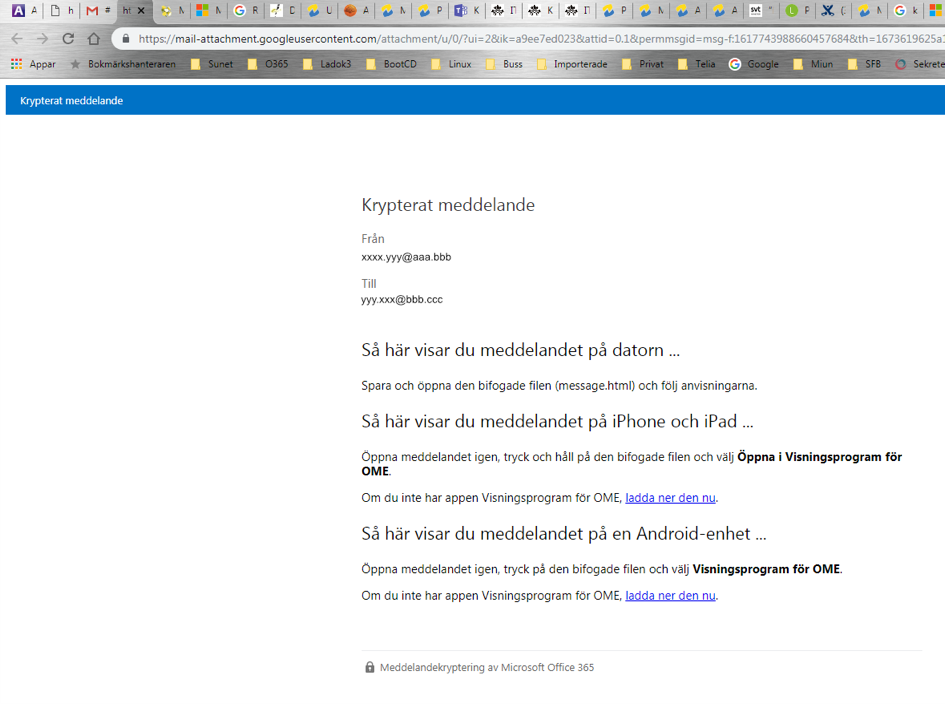Click 'ladda ner den nu' under iPhone section

click(x=670, y=498)
